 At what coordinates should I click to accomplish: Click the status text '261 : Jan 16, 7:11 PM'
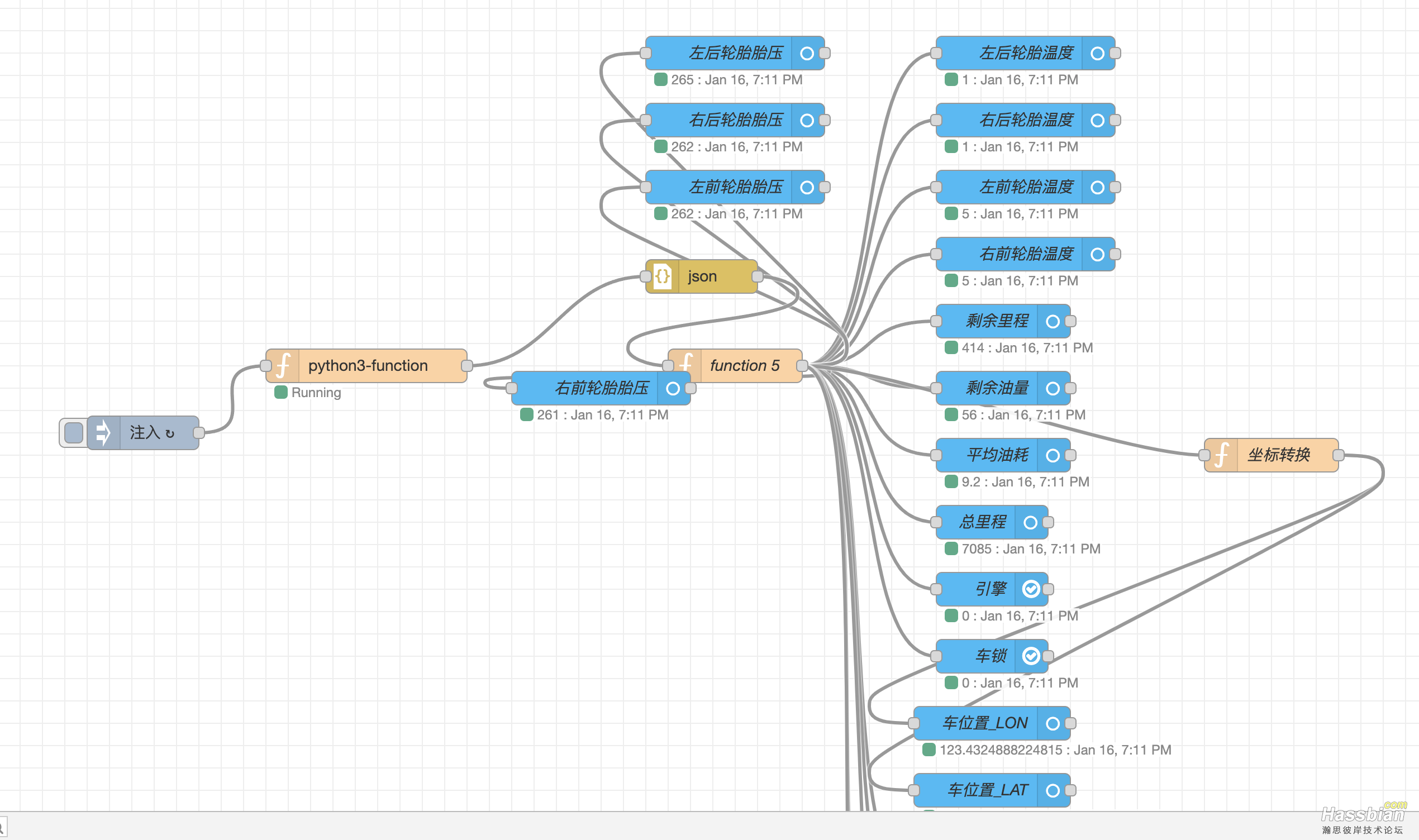click(602, 415)
